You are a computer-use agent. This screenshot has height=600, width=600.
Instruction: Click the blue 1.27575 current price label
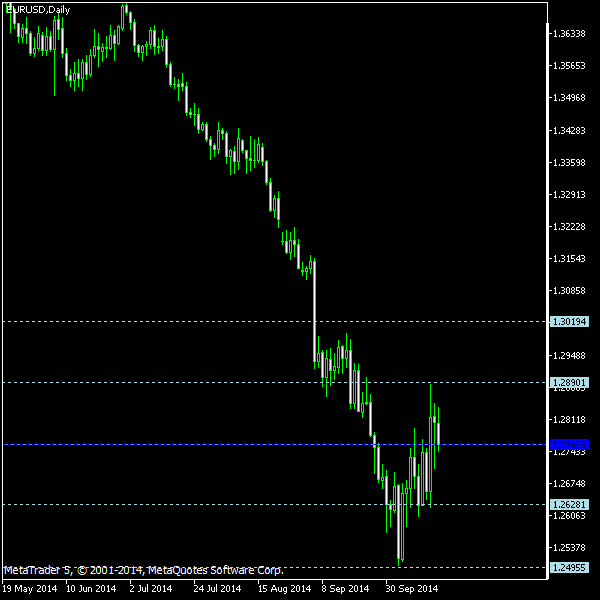click(x=569, y=445)
